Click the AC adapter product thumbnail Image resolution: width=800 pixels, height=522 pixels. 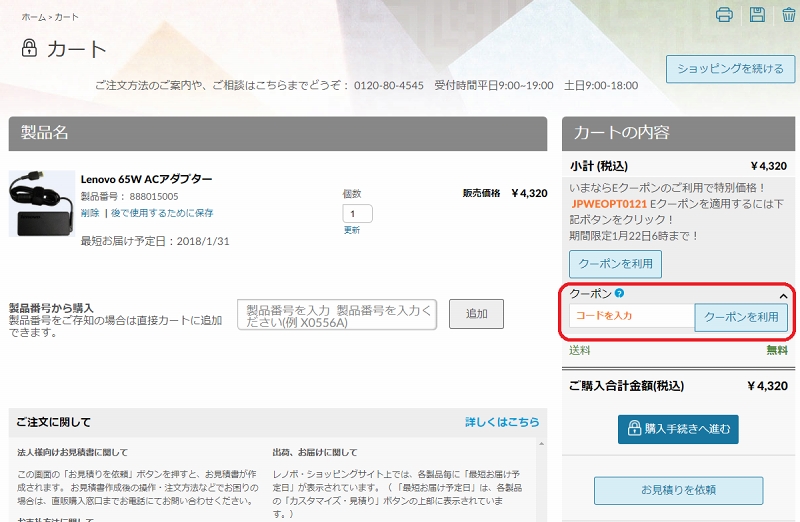click(x=42, y=204)
